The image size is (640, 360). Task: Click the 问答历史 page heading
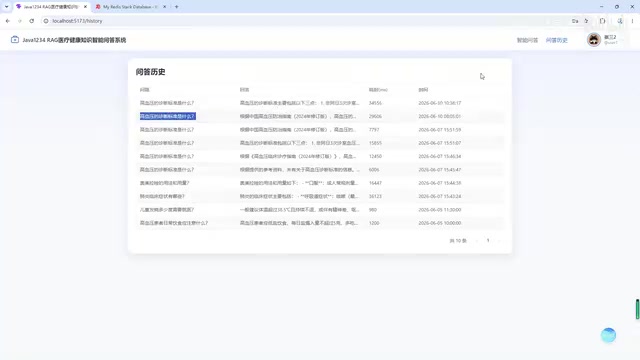point(150,72)
